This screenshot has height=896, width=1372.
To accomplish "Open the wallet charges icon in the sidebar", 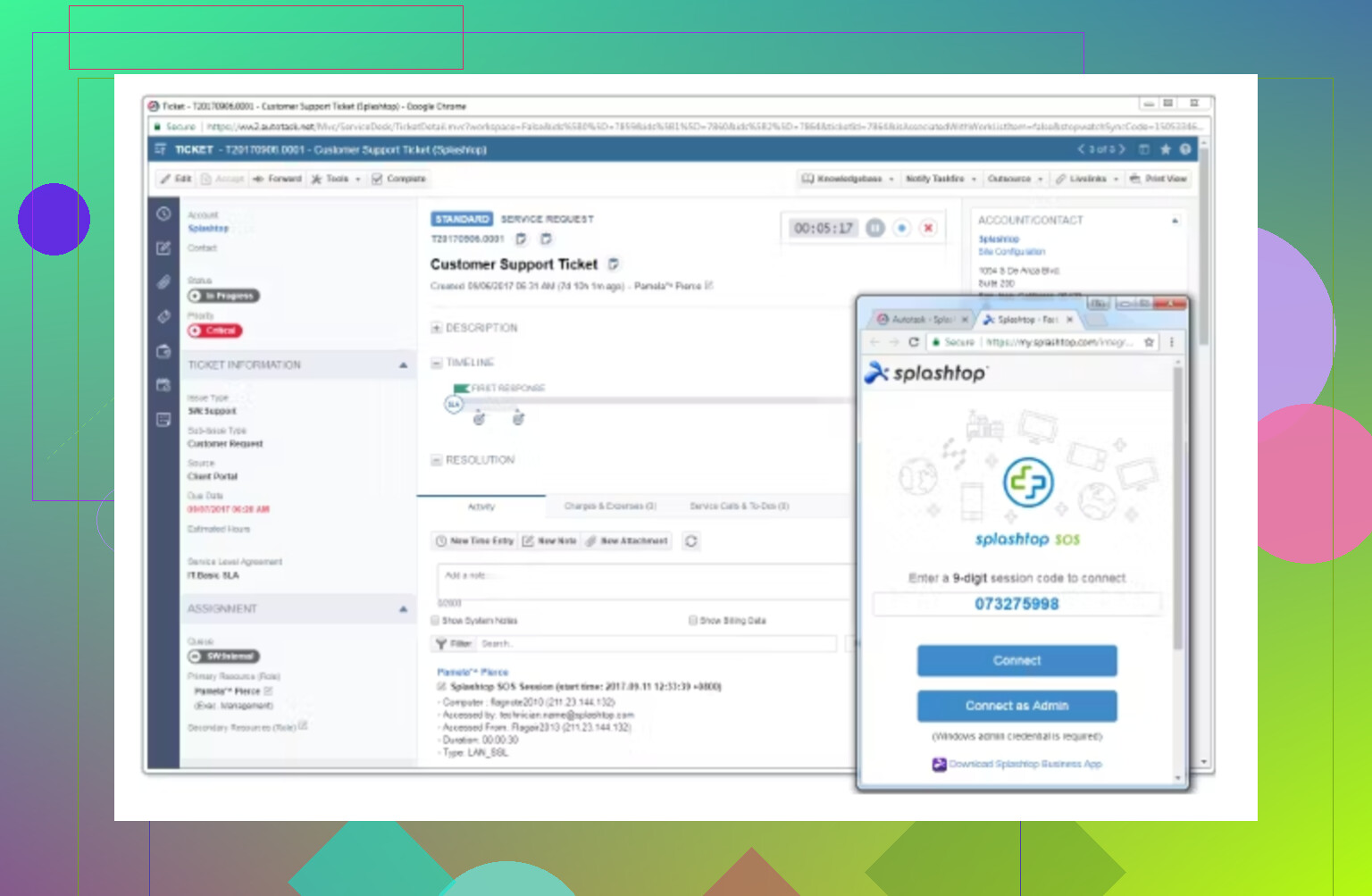I will coord(163,351).
